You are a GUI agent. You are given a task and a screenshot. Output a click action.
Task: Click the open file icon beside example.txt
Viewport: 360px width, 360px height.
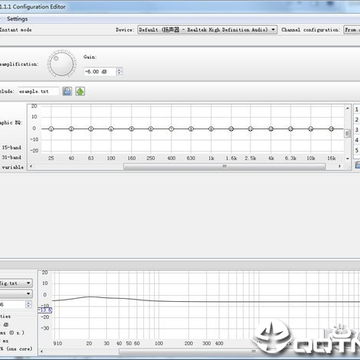[x=67, y=91]
